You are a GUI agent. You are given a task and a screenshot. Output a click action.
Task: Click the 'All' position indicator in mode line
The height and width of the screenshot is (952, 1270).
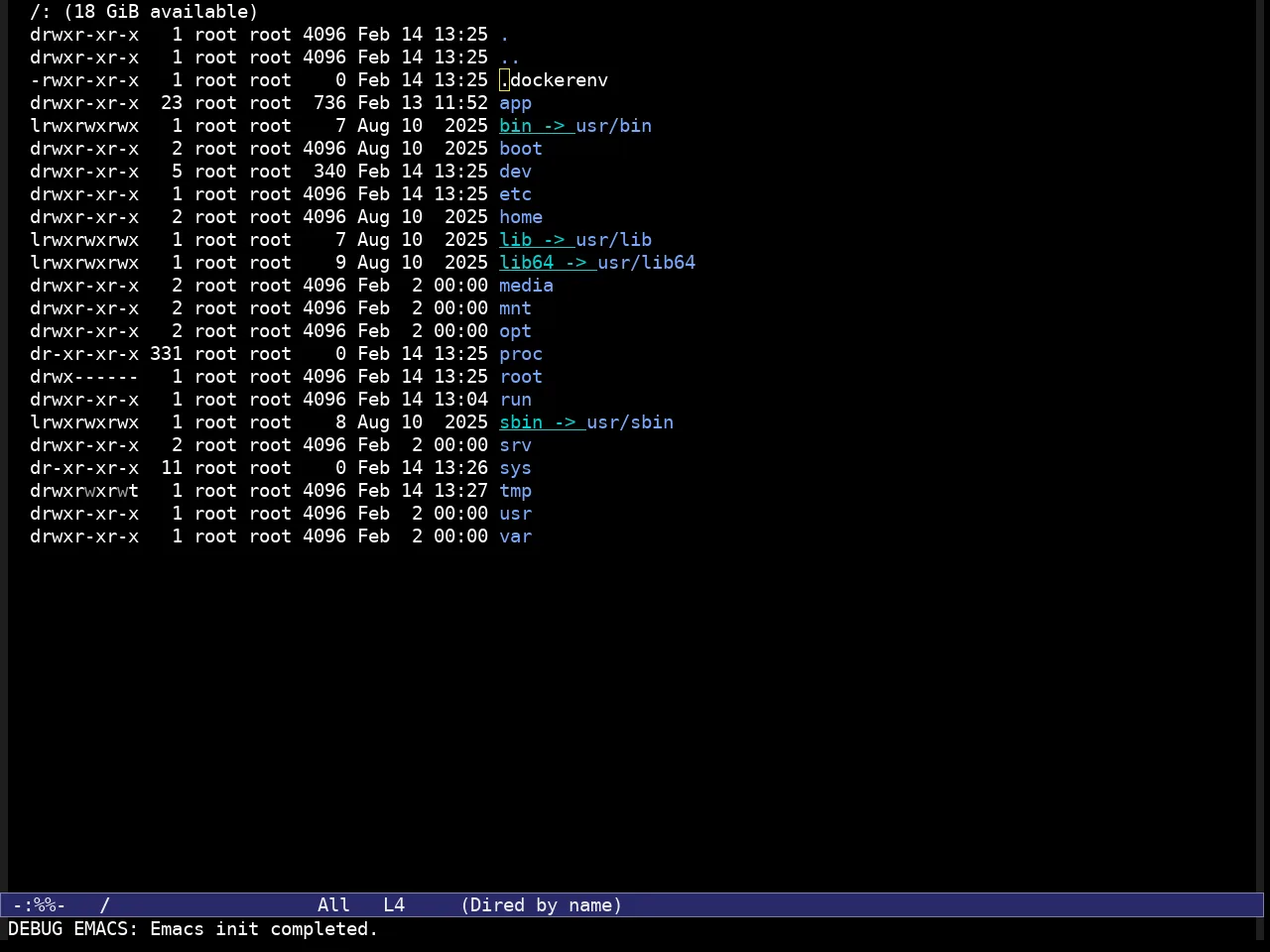(333, 905)
